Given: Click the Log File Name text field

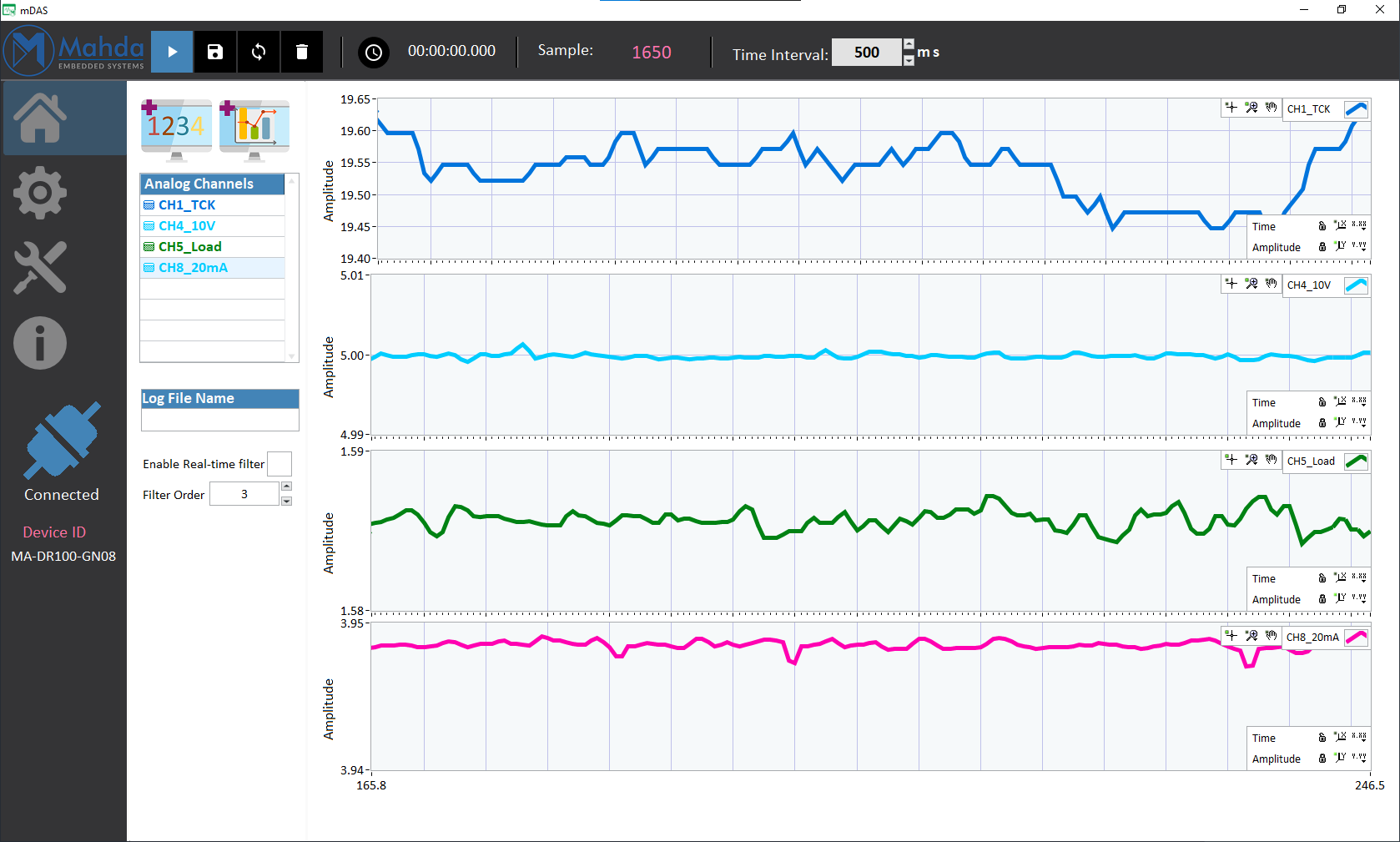Looking at the screenshot, I should pos(220,420).
